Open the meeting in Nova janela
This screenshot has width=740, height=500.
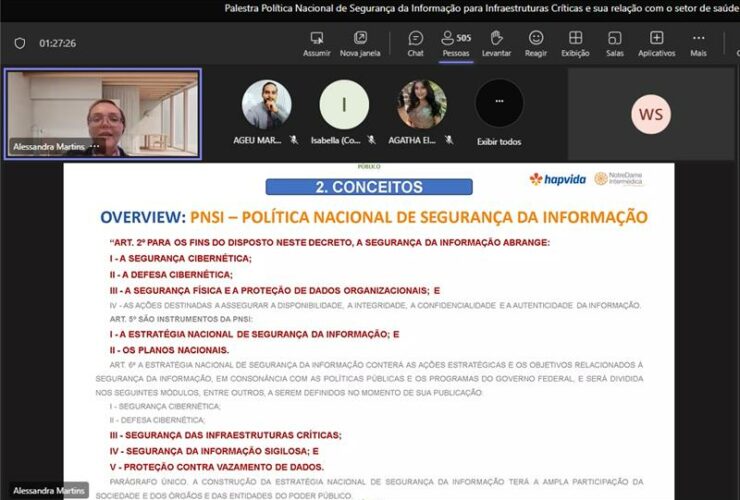pyautogui.click(x=360, y=38)
